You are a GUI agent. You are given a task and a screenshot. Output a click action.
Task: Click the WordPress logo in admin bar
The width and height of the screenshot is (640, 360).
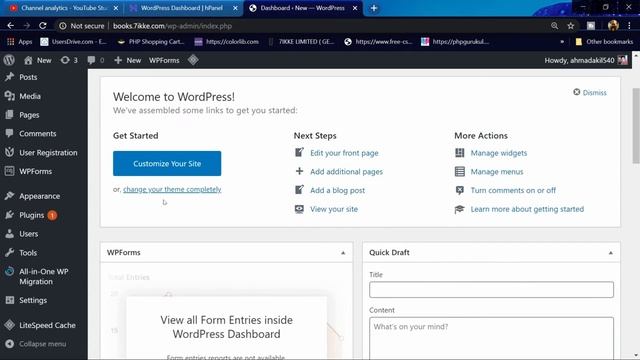(x=9, y=60)
